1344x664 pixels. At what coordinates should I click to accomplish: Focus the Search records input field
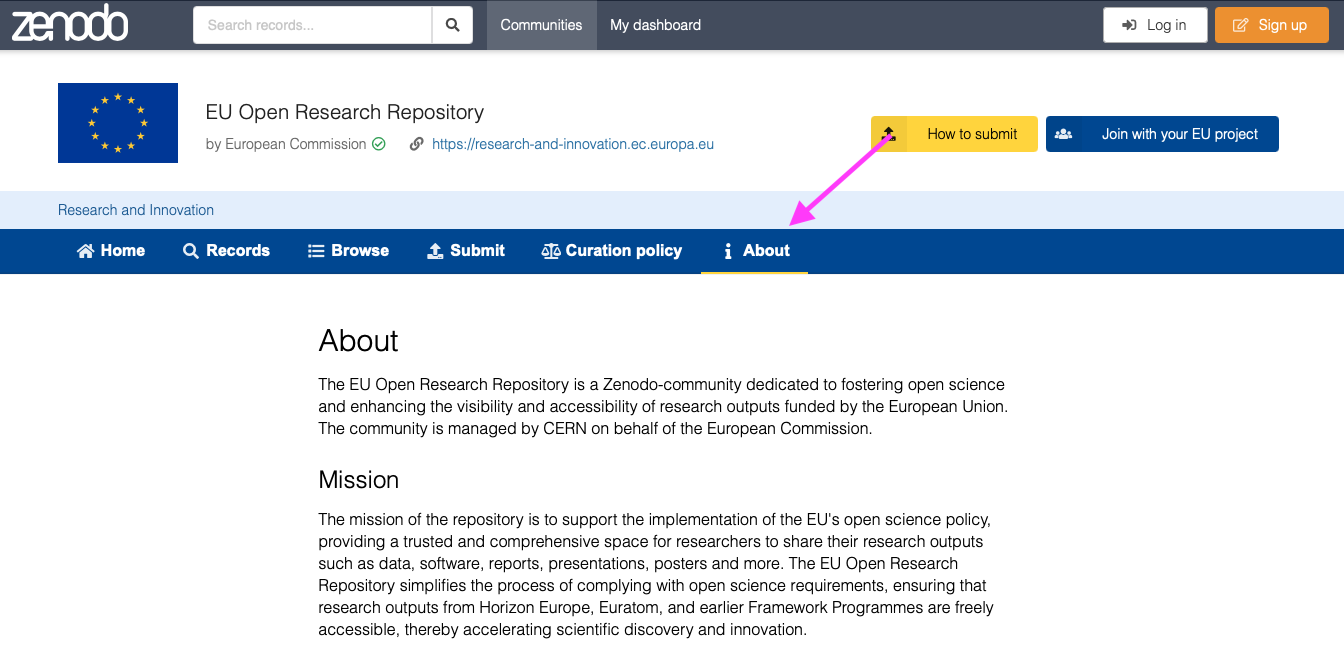(312, 25)
